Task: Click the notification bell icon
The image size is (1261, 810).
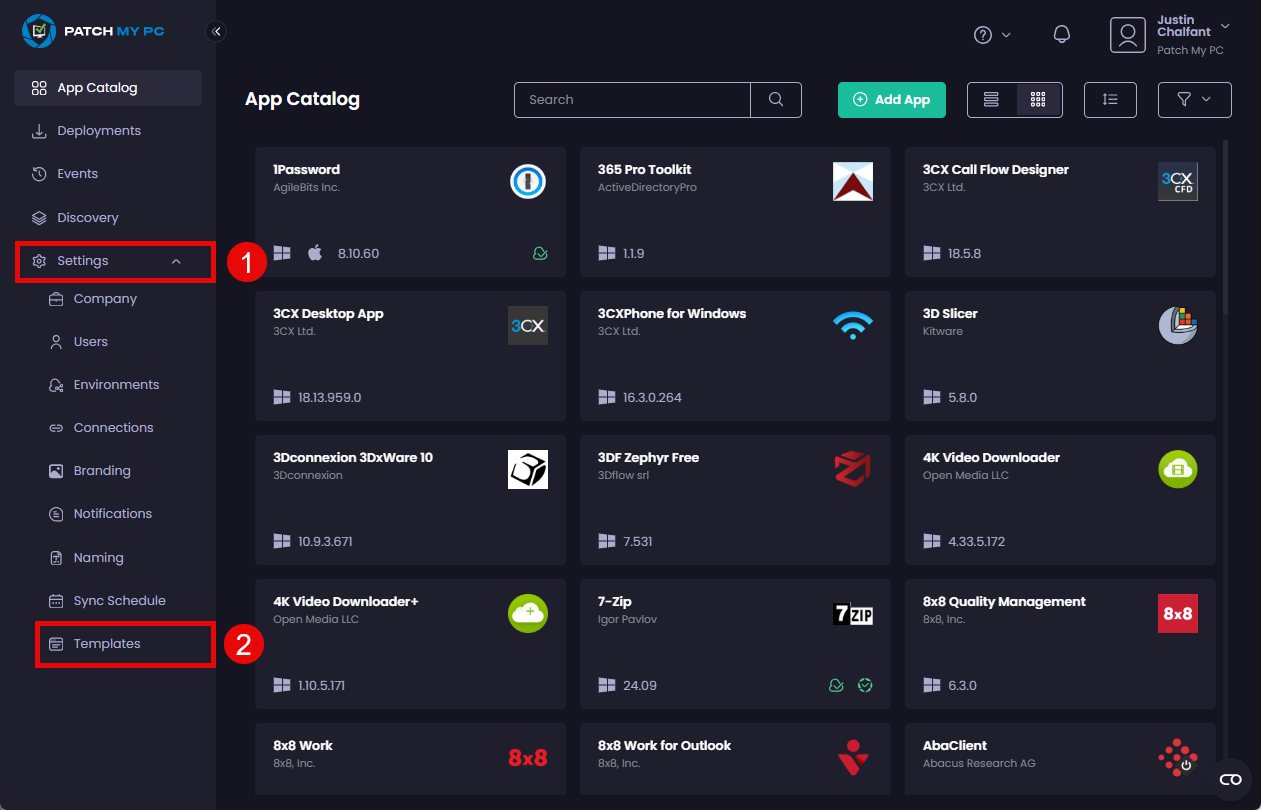Action: pyautogui.click(x=1061, y=34)
